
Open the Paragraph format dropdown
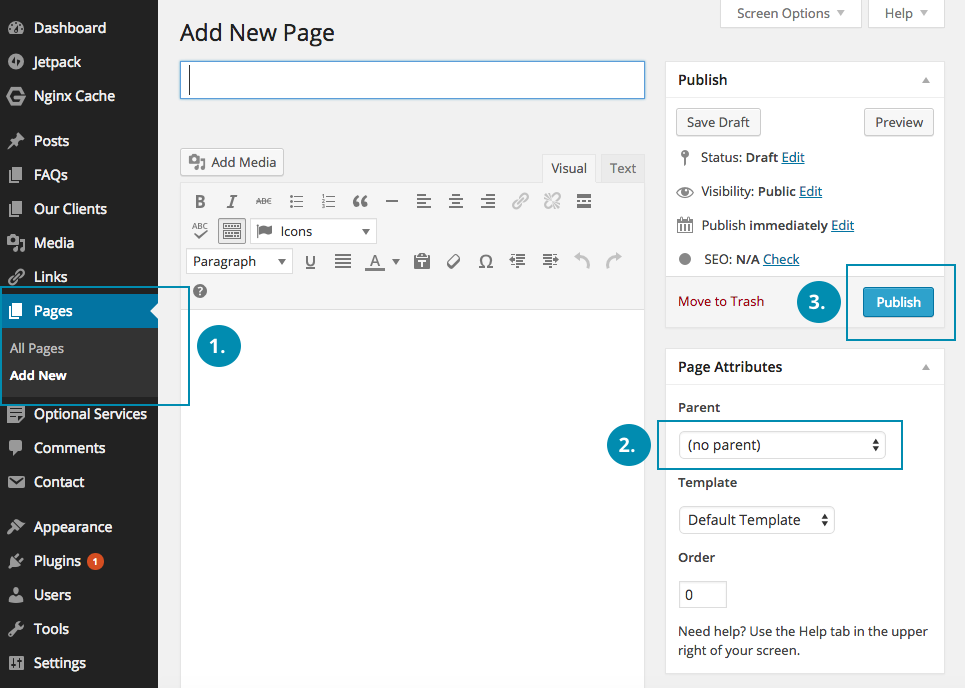239,261
